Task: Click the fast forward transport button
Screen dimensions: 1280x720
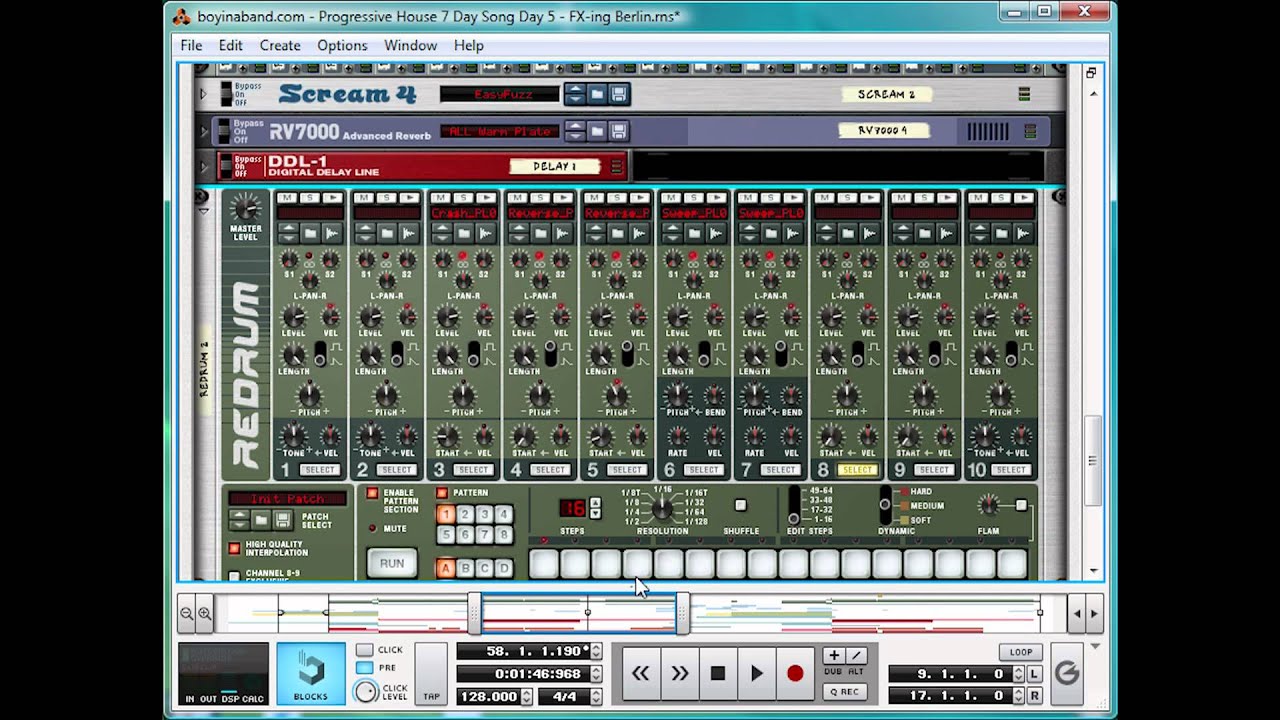Action: (x=680, y=673)
